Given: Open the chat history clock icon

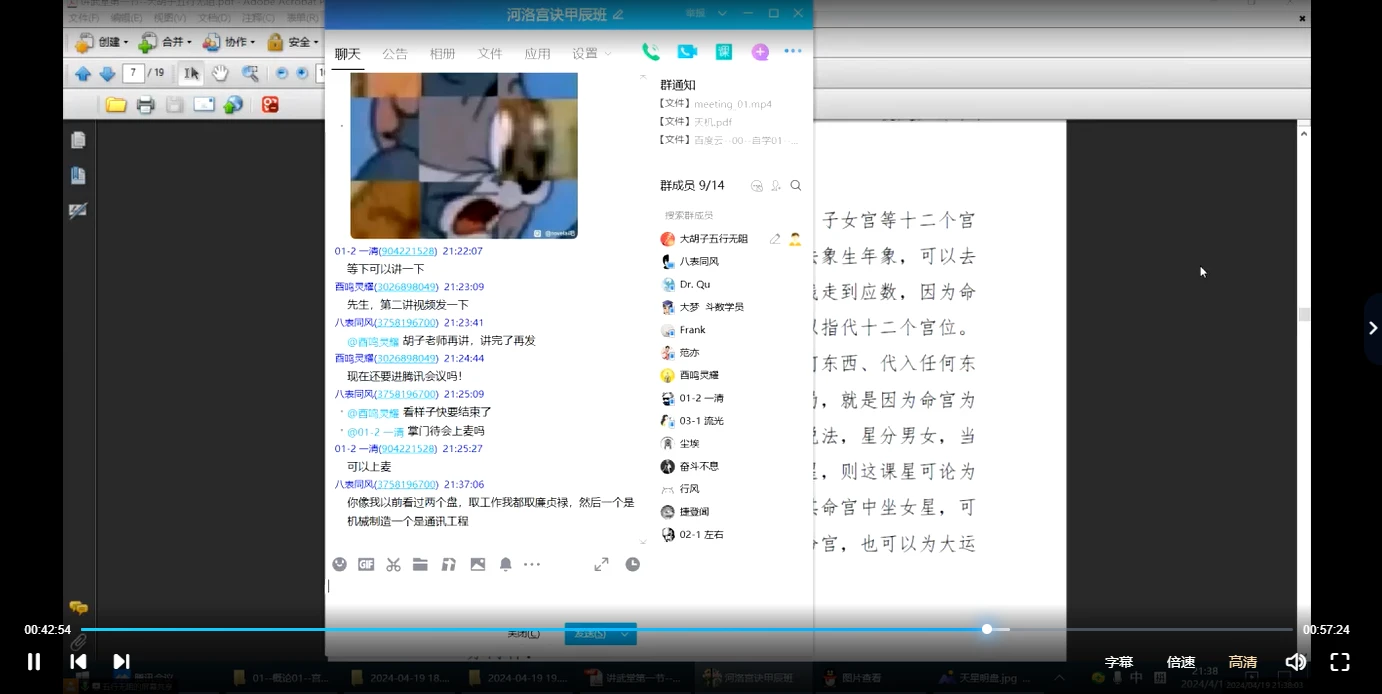Looking at the screenshot, I should coord(633,564).
